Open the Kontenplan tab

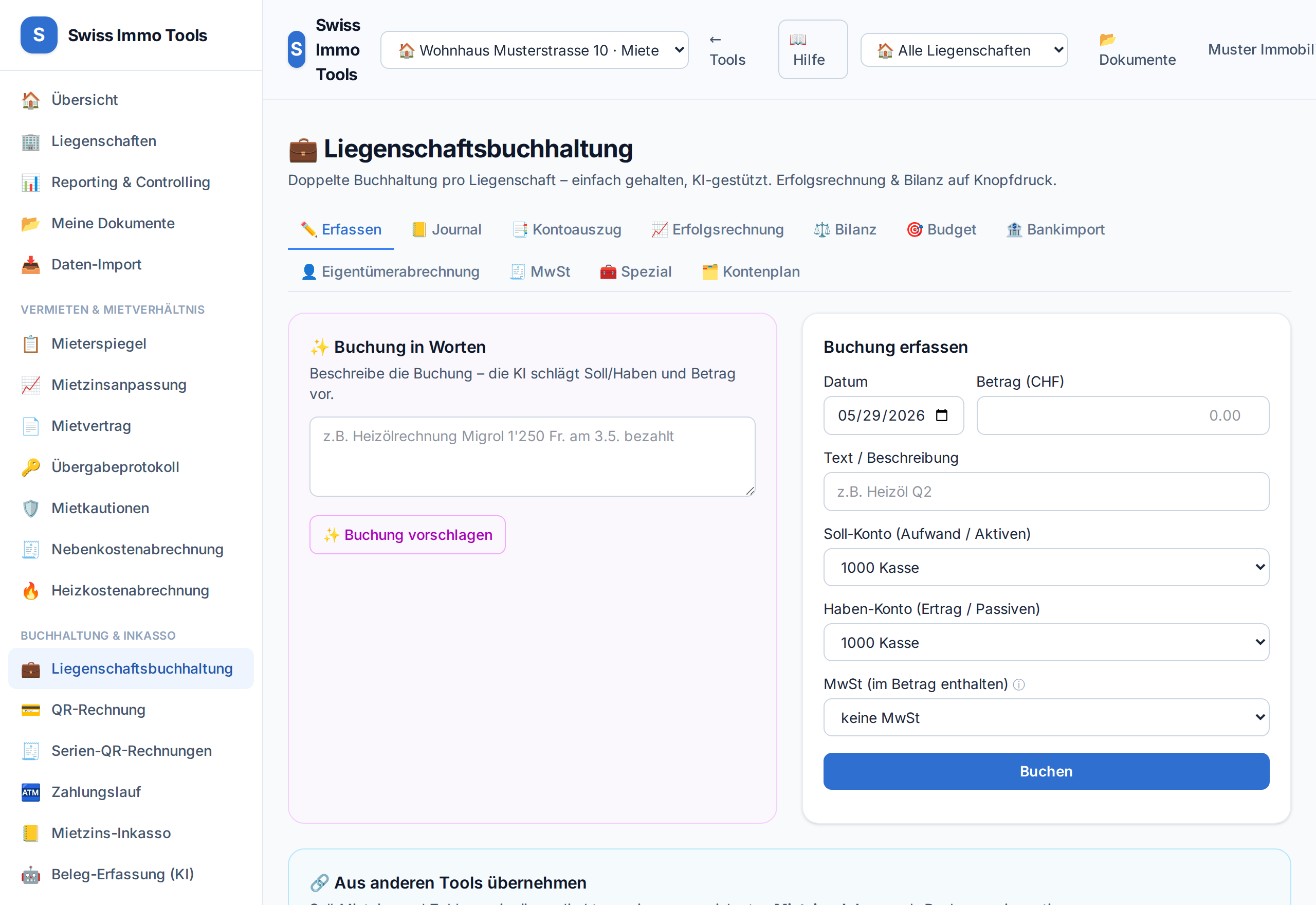pos(751,271)
